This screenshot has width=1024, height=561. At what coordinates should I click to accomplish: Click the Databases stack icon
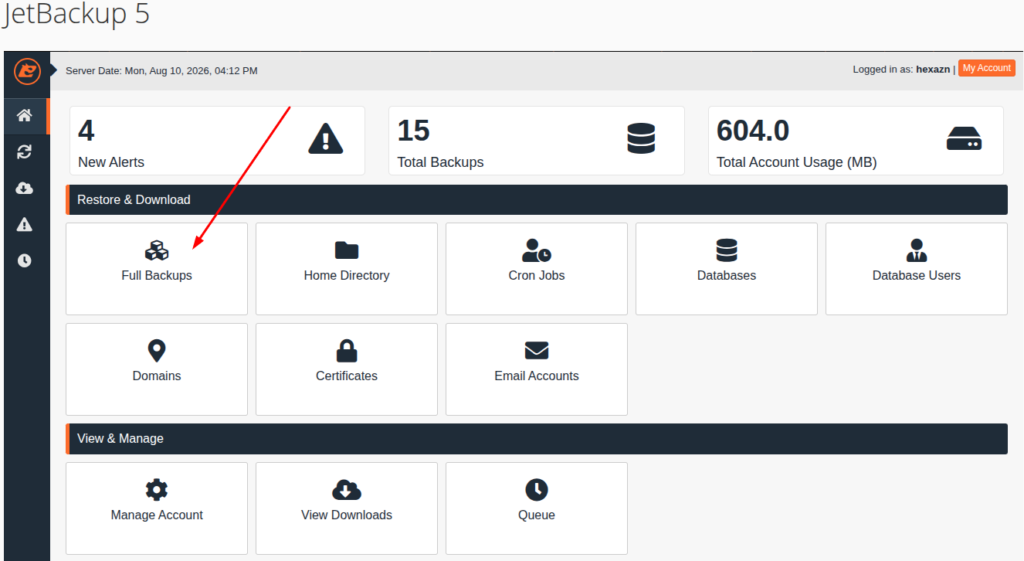(x=726, y=250)
